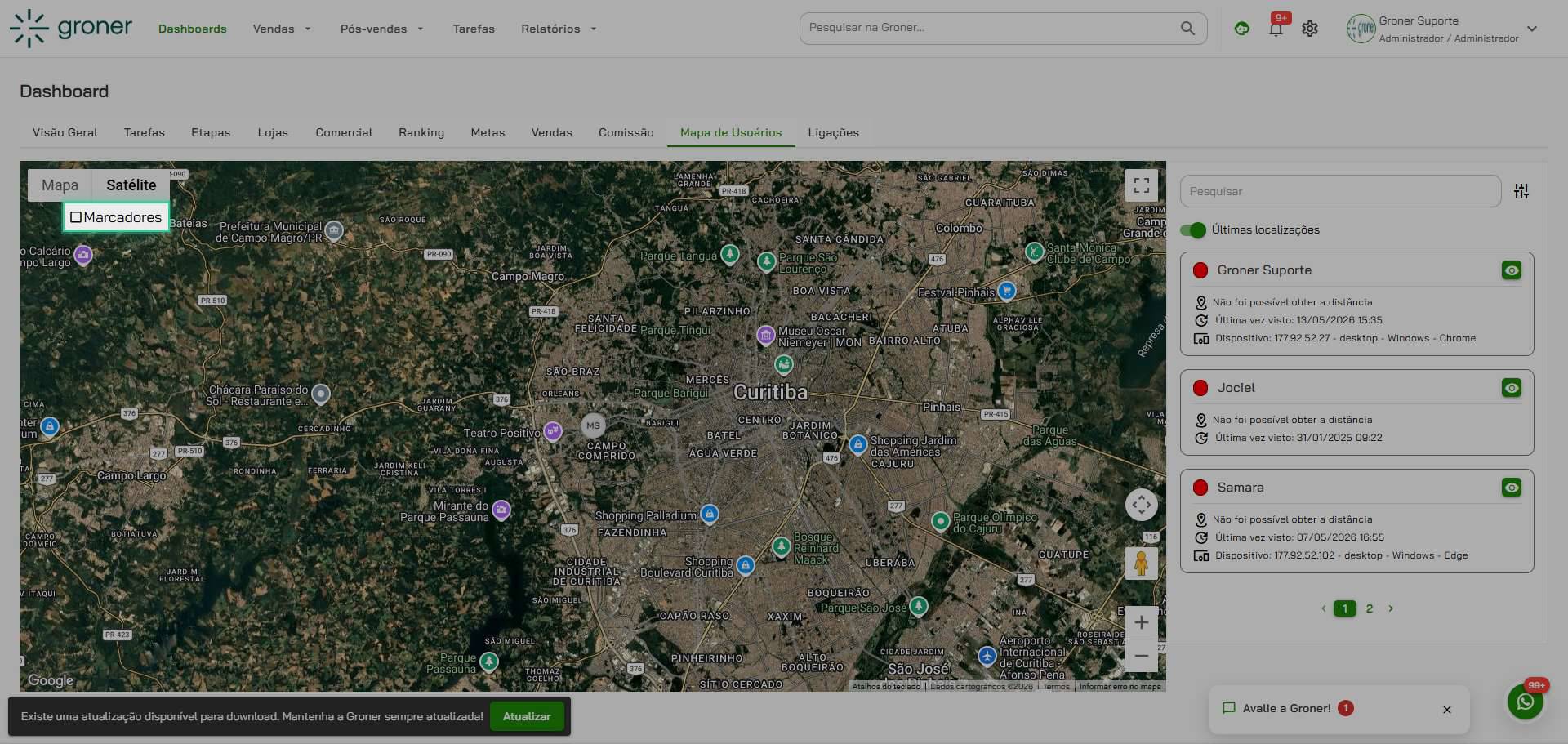Click the Teatro Positivo pin
The height and width of the screenshot is (744, 1568).
click(553, 430)
